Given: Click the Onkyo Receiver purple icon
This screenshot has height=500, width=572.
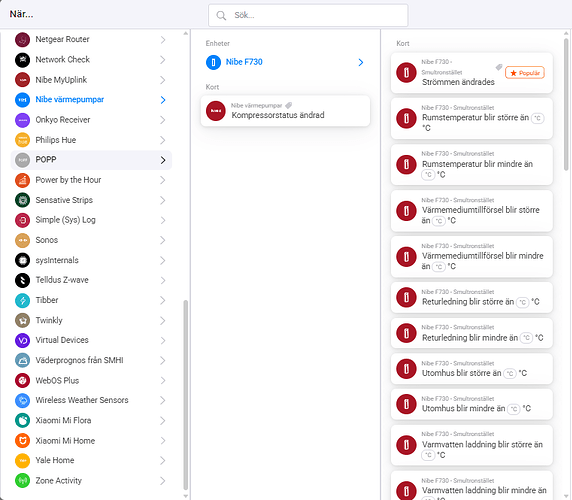Looking at the screenshot, I should (x=22, y=120).
